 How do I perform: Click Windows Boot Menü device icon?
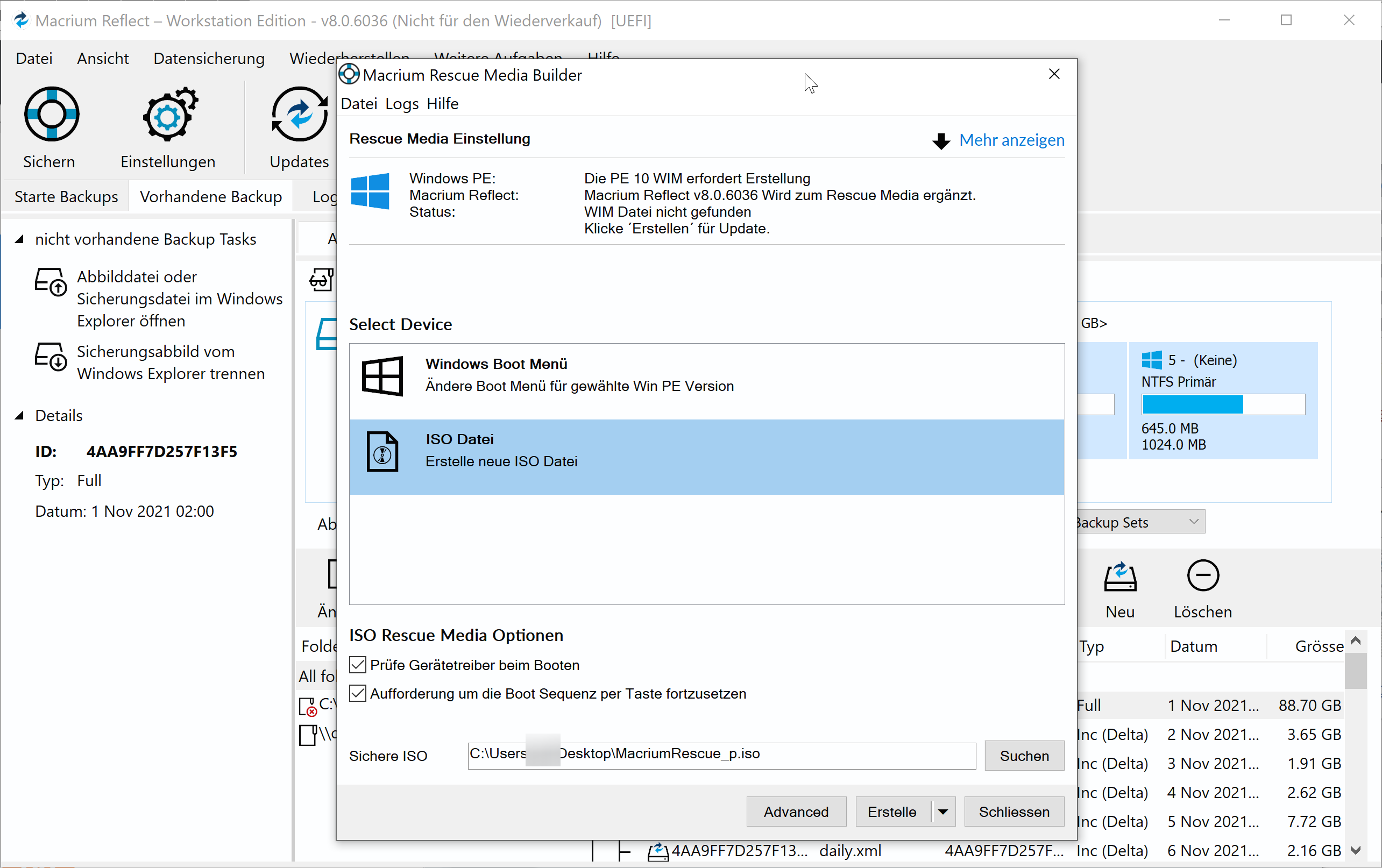[382, 376]
